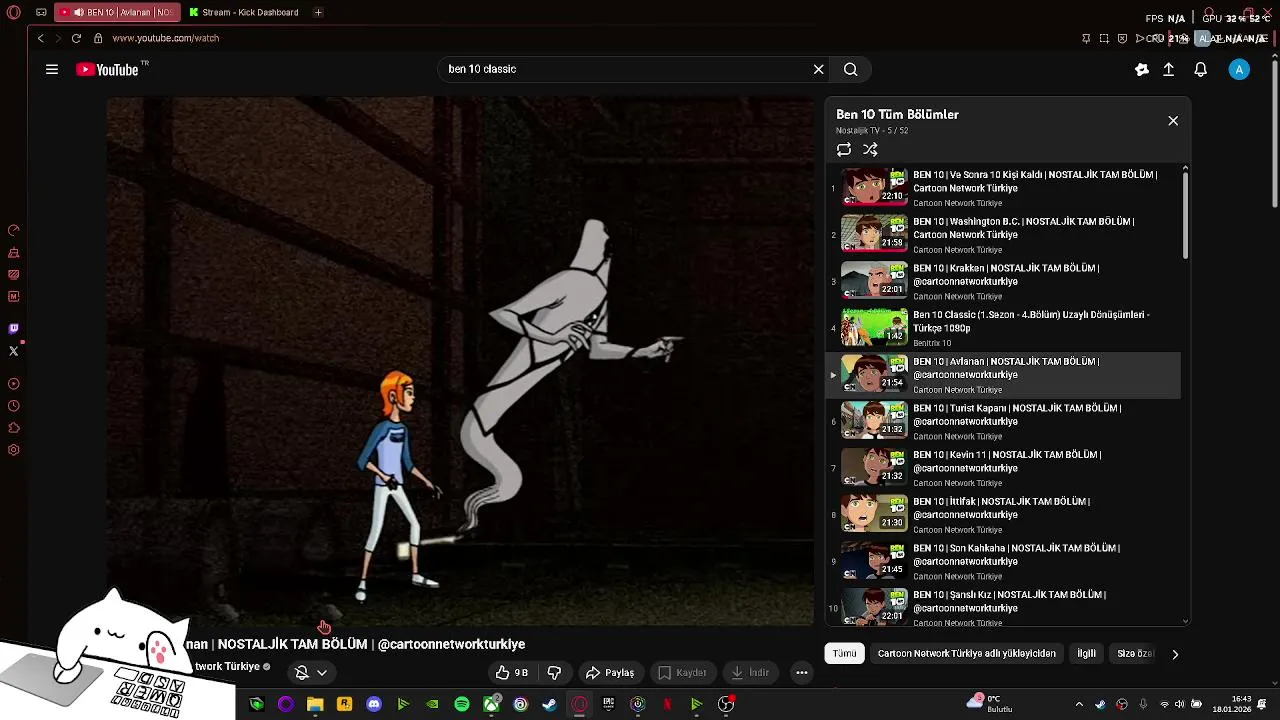Viewport: 1280px width, 720px height.
Task: Open a new browser tab with plus
Action: (318, 12)
